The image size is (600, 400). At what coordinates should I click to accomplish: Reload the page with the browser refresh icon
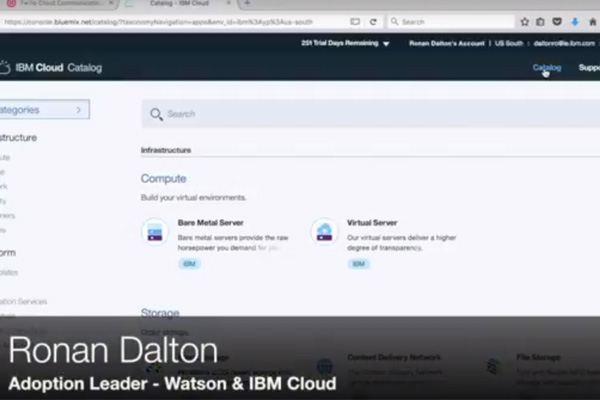point(373,22)
